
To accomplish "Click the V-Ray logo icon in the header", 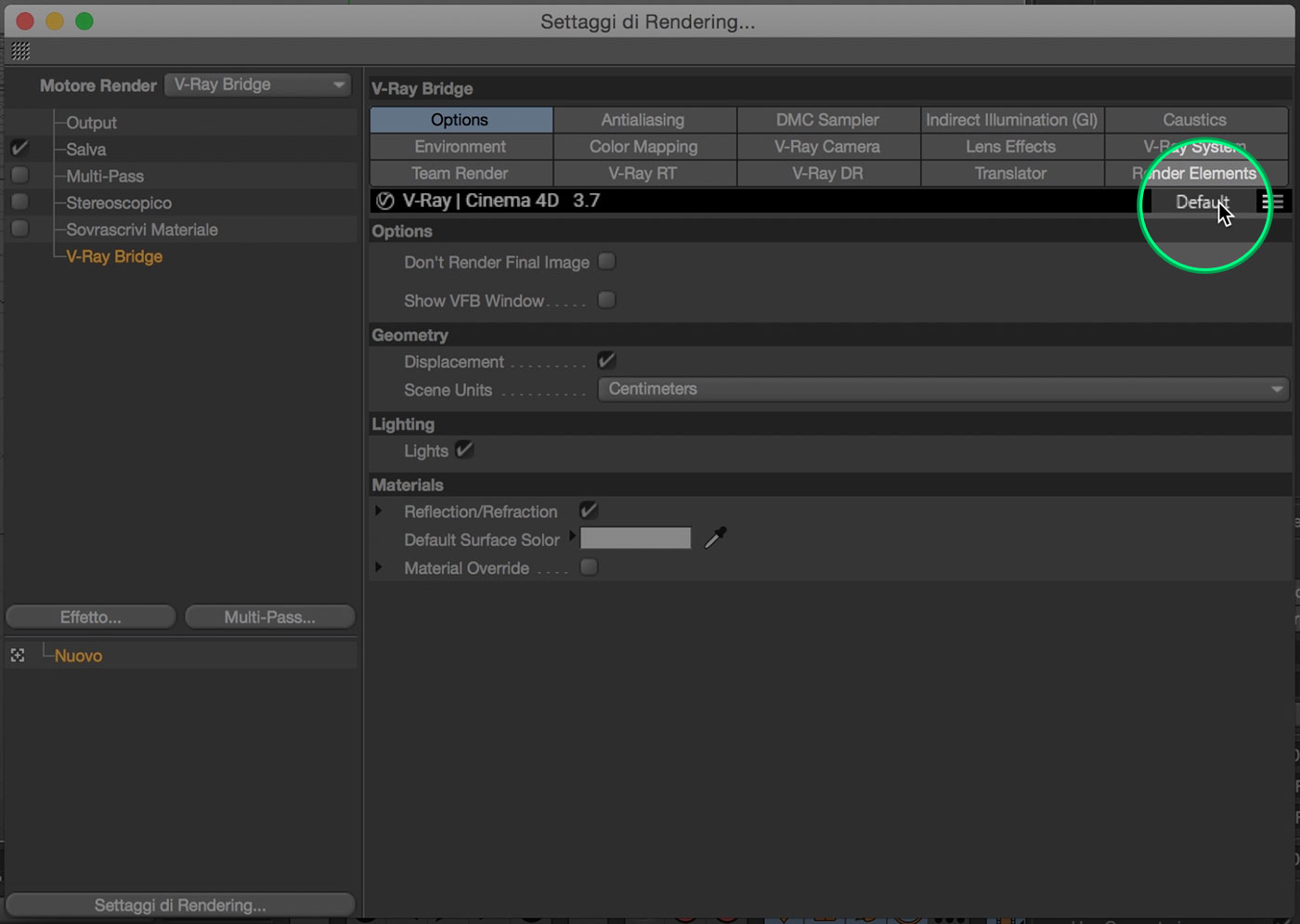I will (x=384, y=201).
